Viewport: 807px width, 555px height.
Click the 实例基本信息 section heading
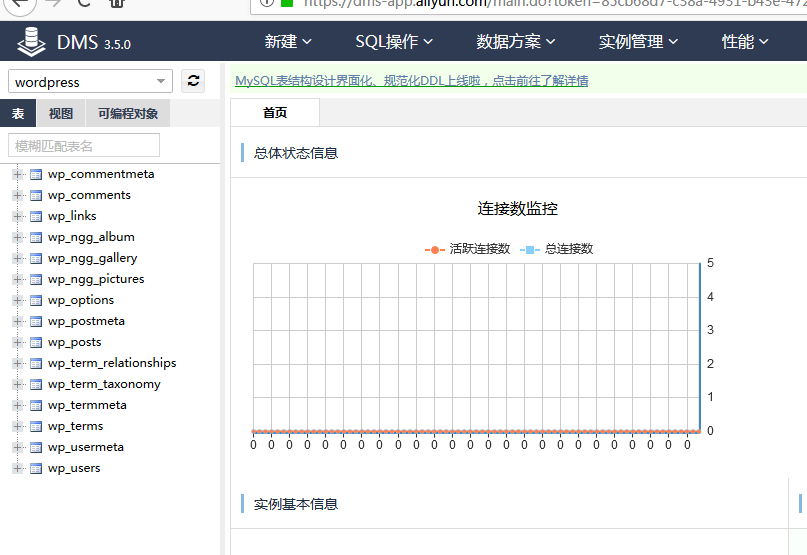point(296,505)
